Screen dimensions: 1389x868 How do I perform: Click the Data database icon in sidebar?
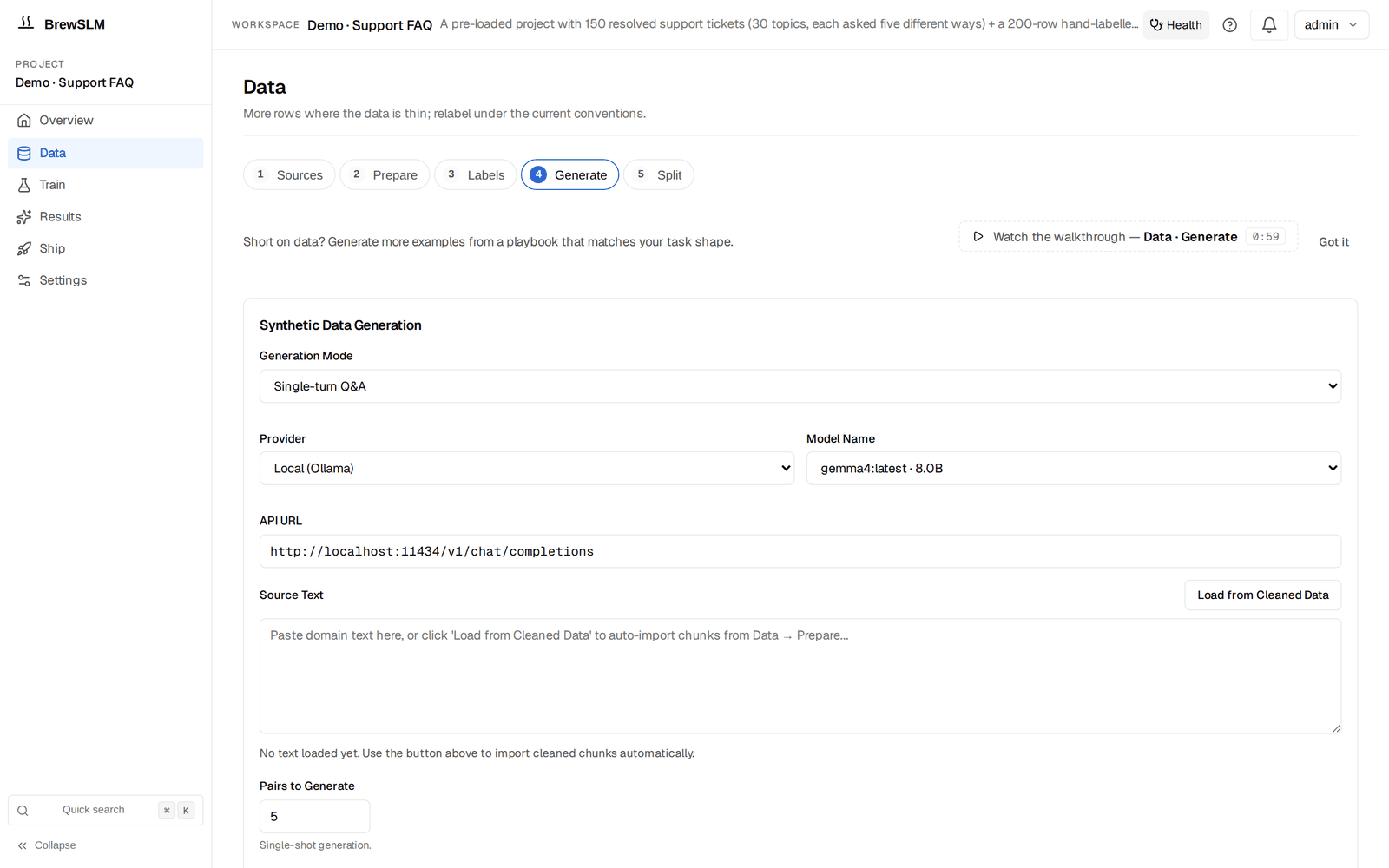pos(24,153)
